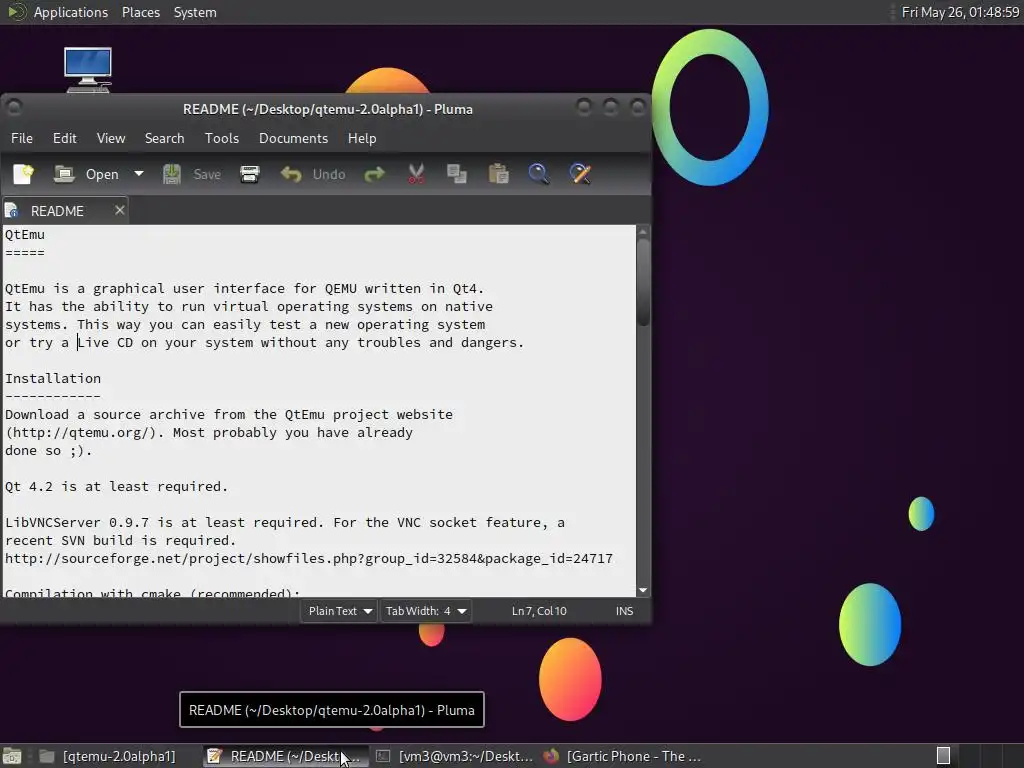Print the document via printer icon
Screen dimensions: 1024x768
pyautogui.click(x=249, y=174)
